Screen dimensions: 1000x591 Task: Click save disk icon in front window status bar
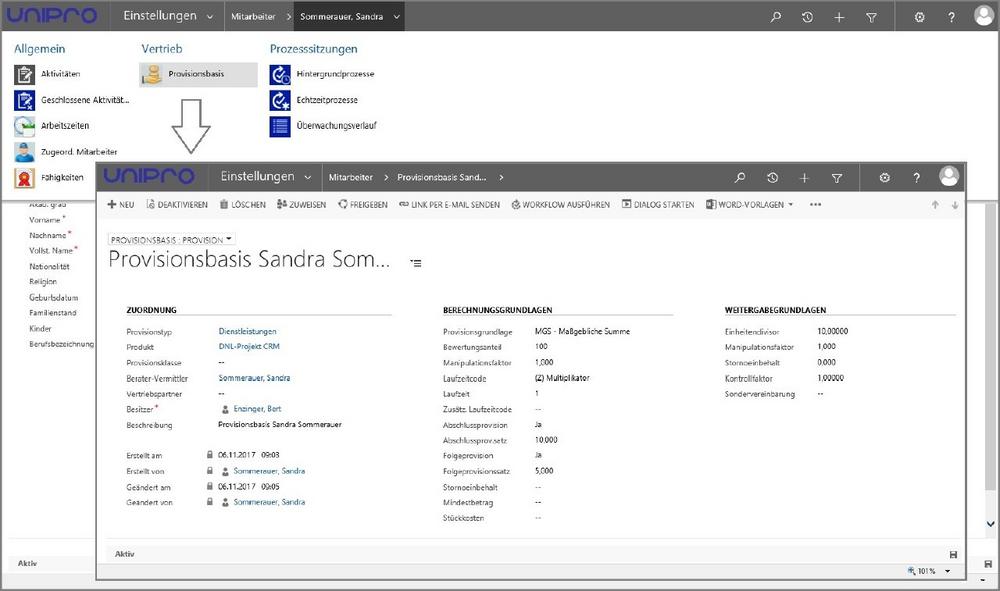953,555
